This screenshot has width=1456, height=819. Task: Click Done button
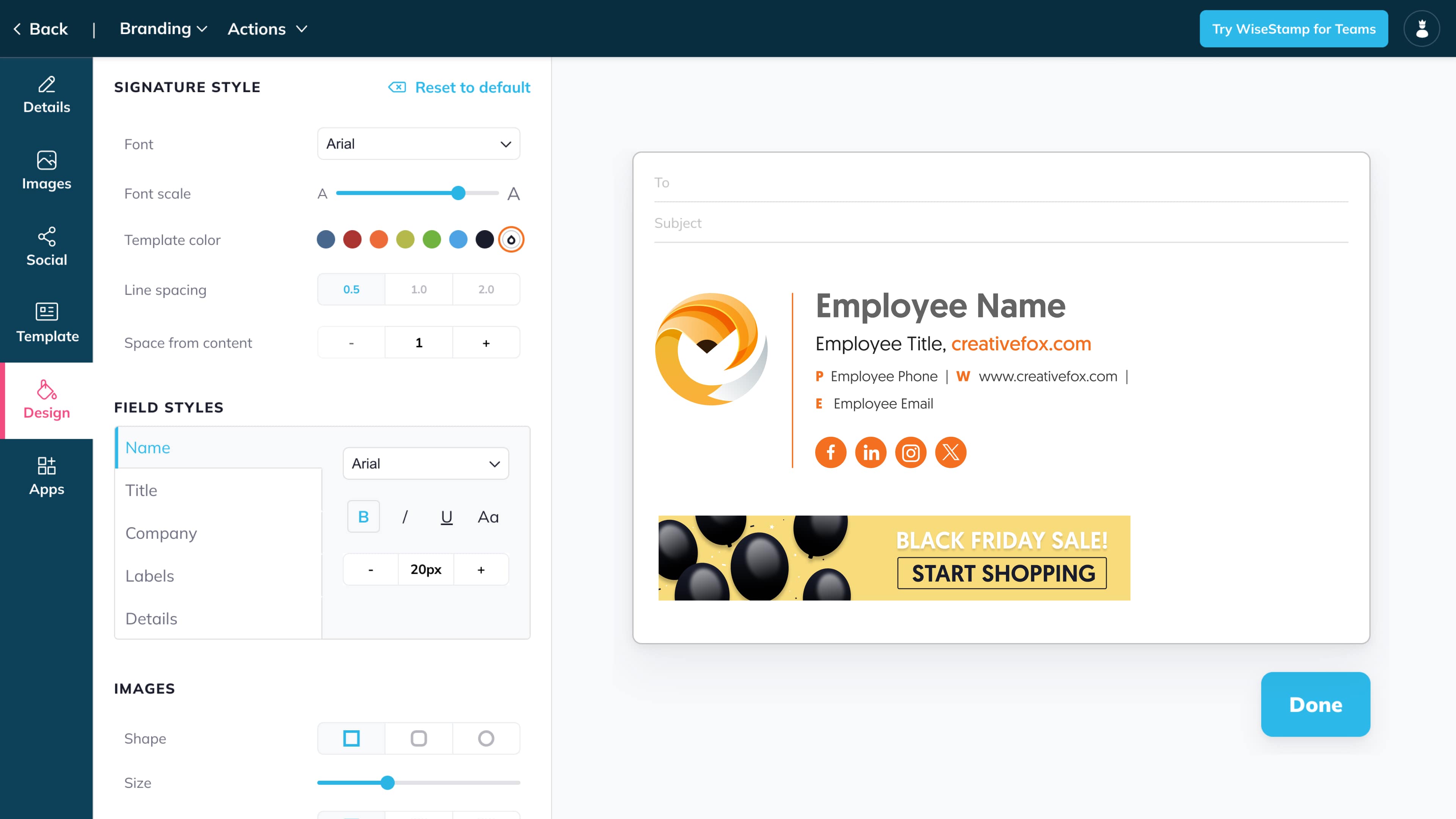(x=1315, y=704)
